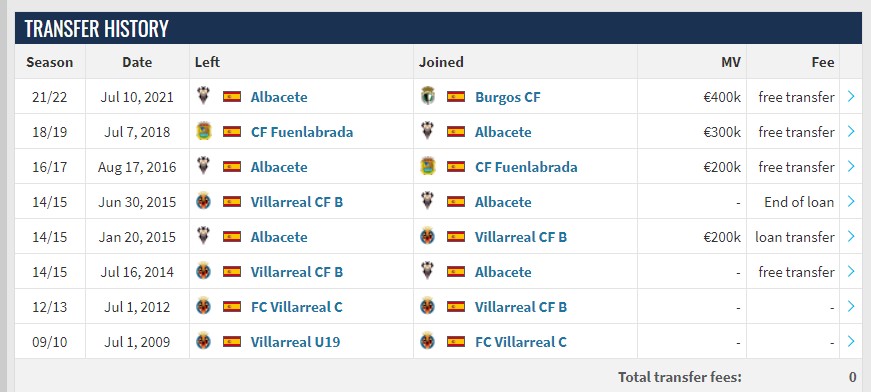Click Villarreal U19 crest icon
Viewport: 871px width, 392px height.
pos(203,341)
